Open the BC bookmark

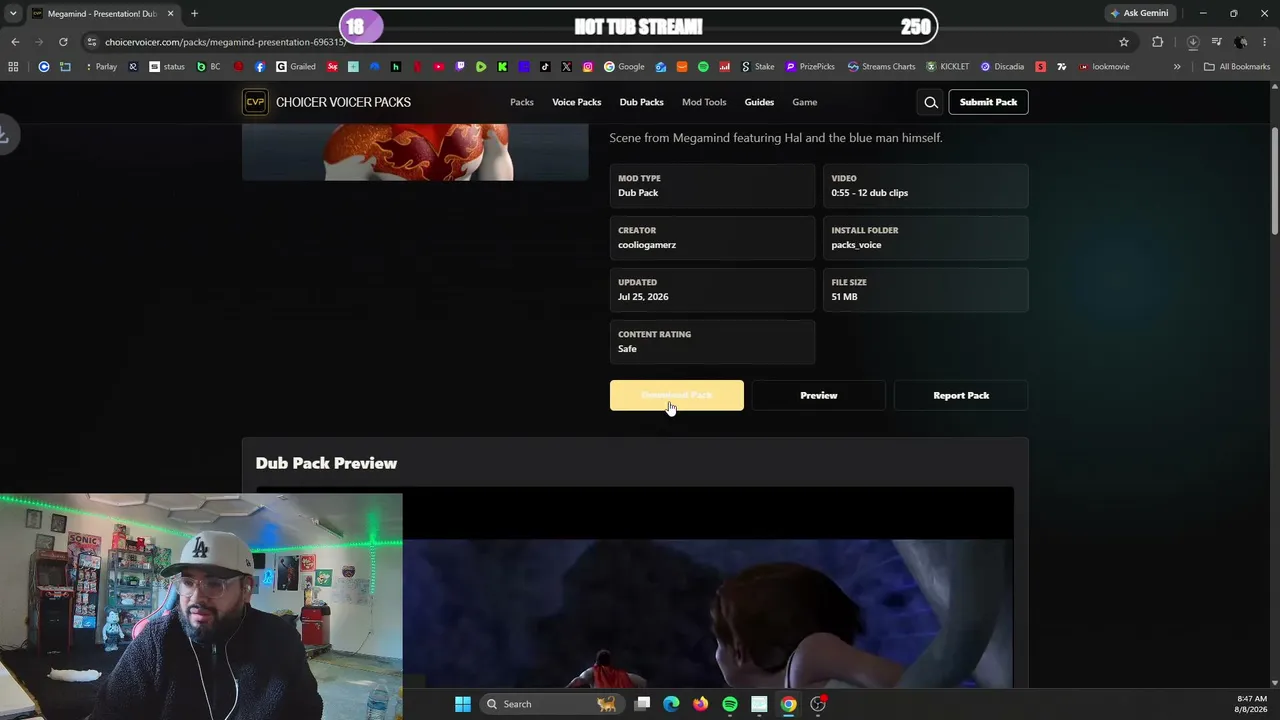tap(209, 67)
